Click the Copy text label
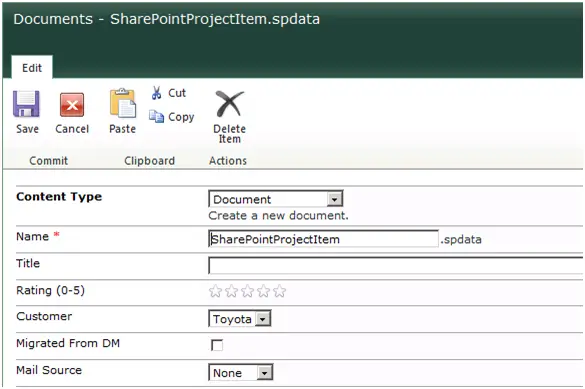The image size is (585, 389). 181,117
